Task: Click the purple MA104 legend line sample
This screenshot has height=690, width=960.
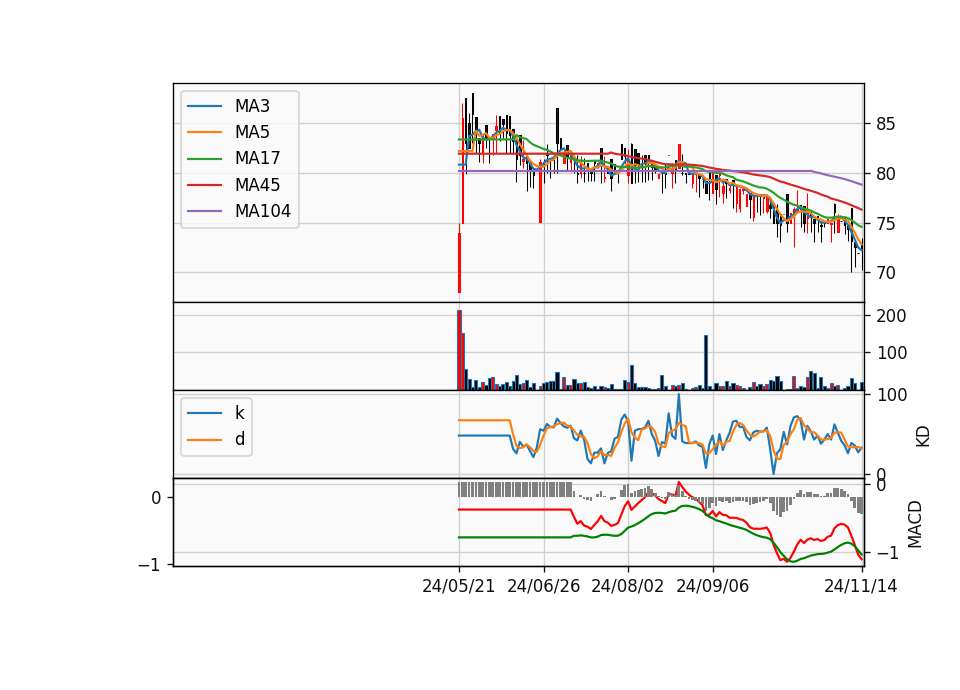Action: (204, 211)
